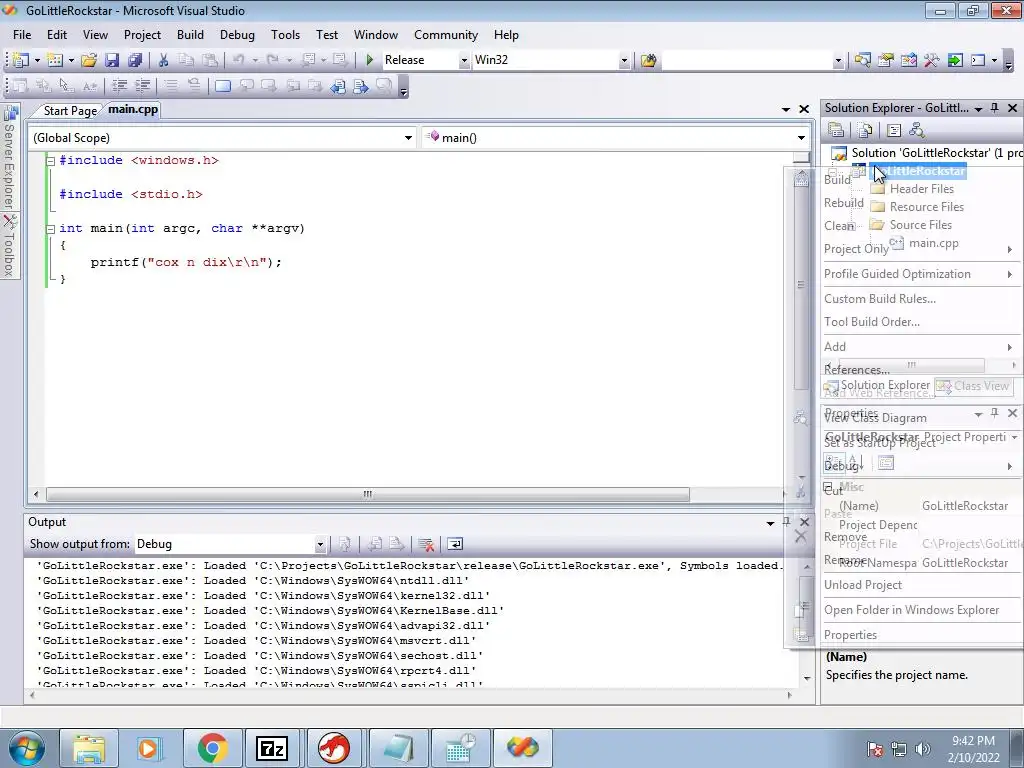
Task: Click the Save All icon
Action: click(x=135, y=60)
